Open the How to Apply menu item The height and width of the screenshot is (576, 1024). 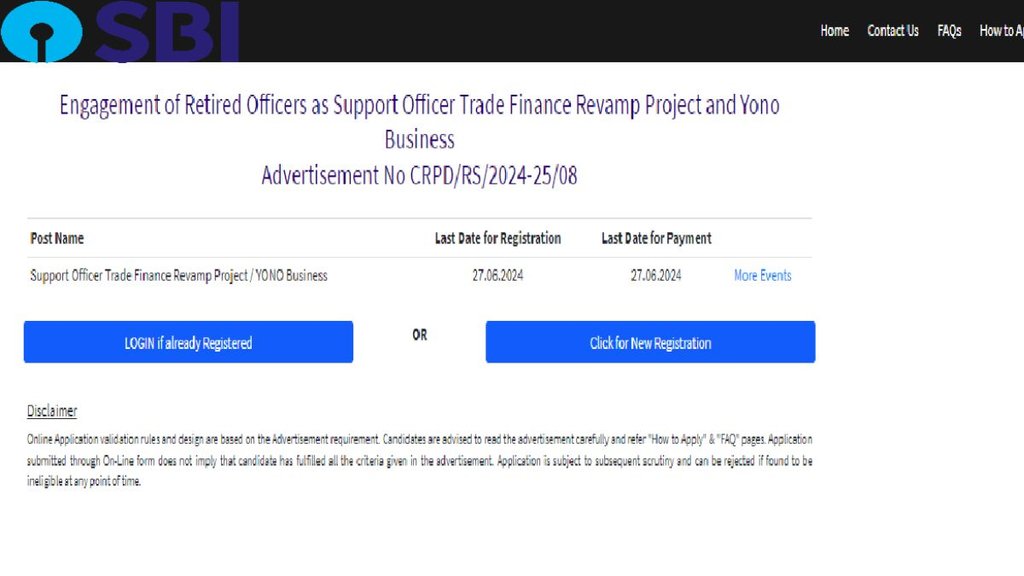click(1001, 31)
